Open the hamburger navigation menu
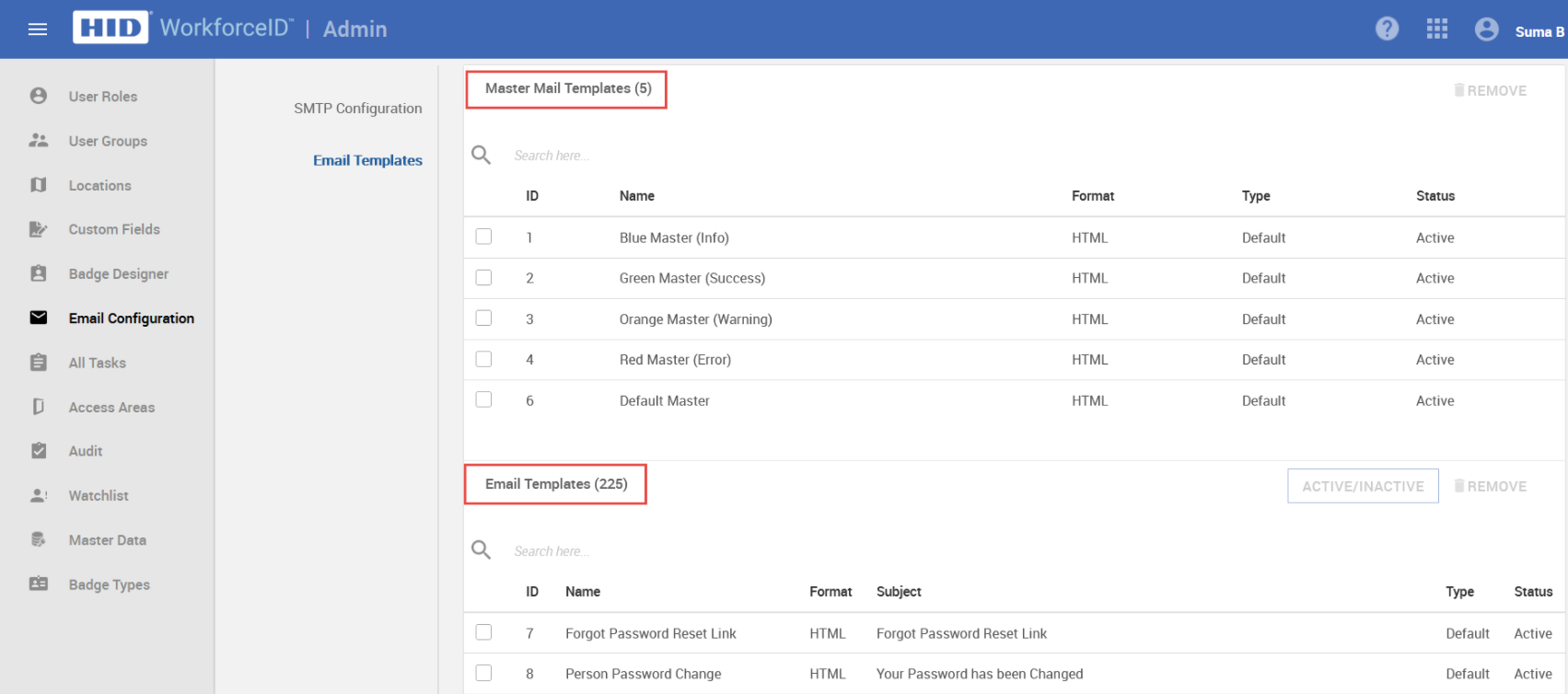Viewport: 1568px width, 694px height. click(x=38, y=29)
